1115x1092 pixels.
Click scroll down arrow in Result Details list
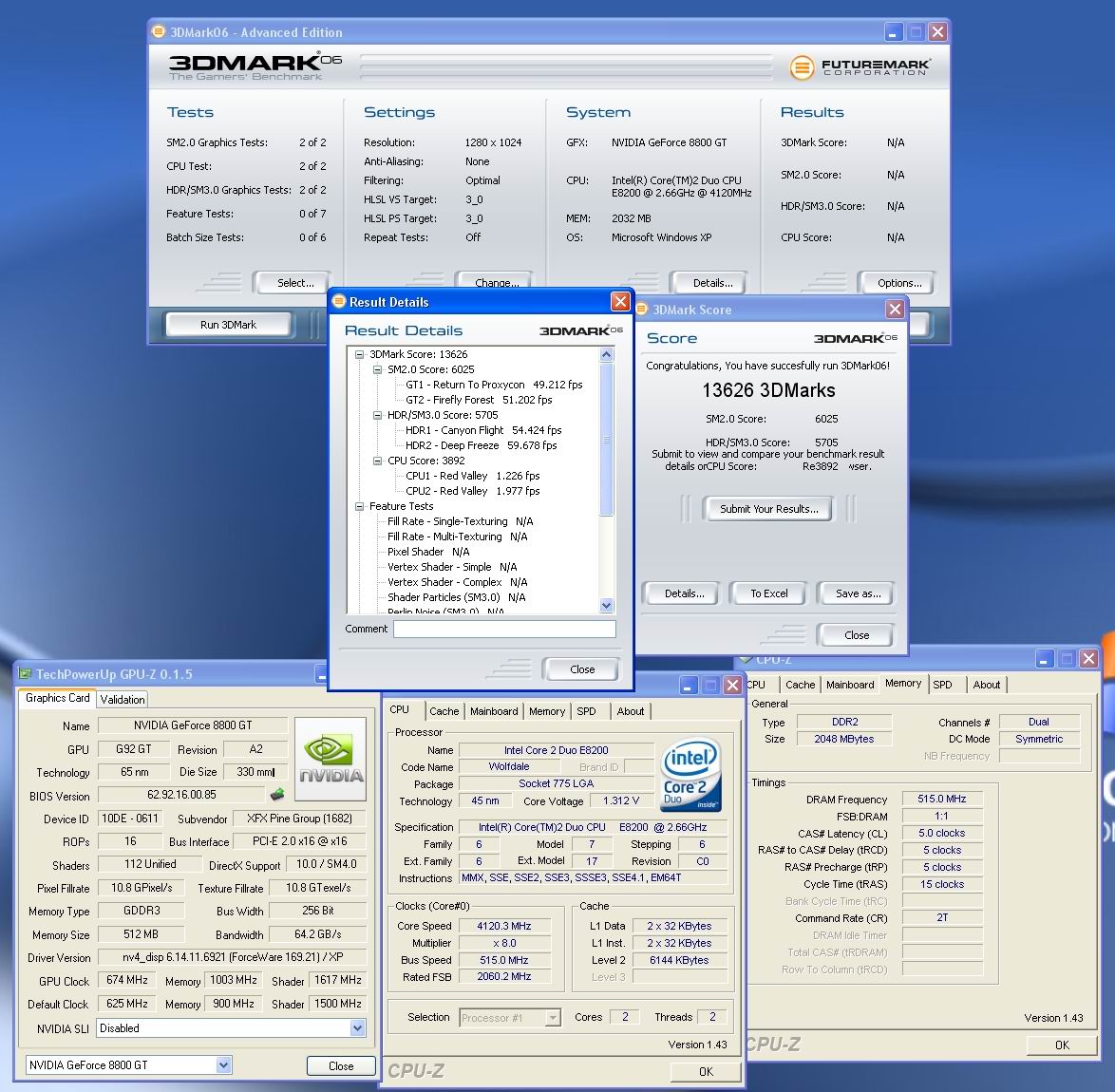[607, 606]
